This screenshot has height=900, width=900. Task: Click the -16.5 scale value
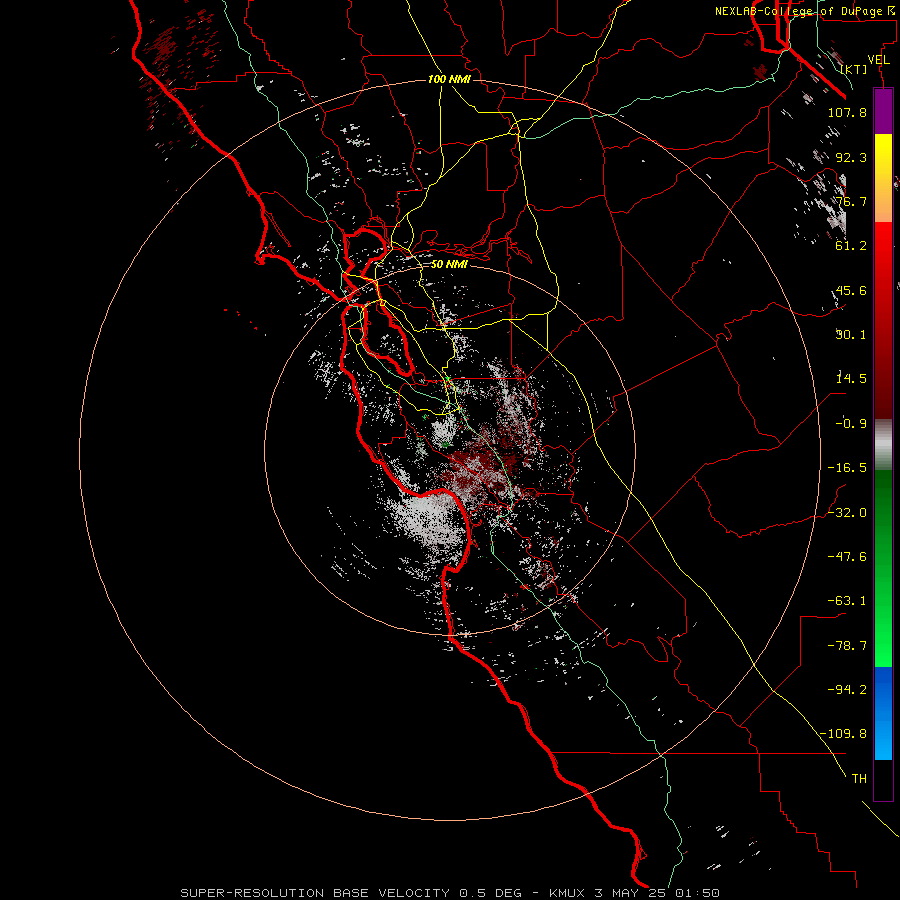(847, 468)
